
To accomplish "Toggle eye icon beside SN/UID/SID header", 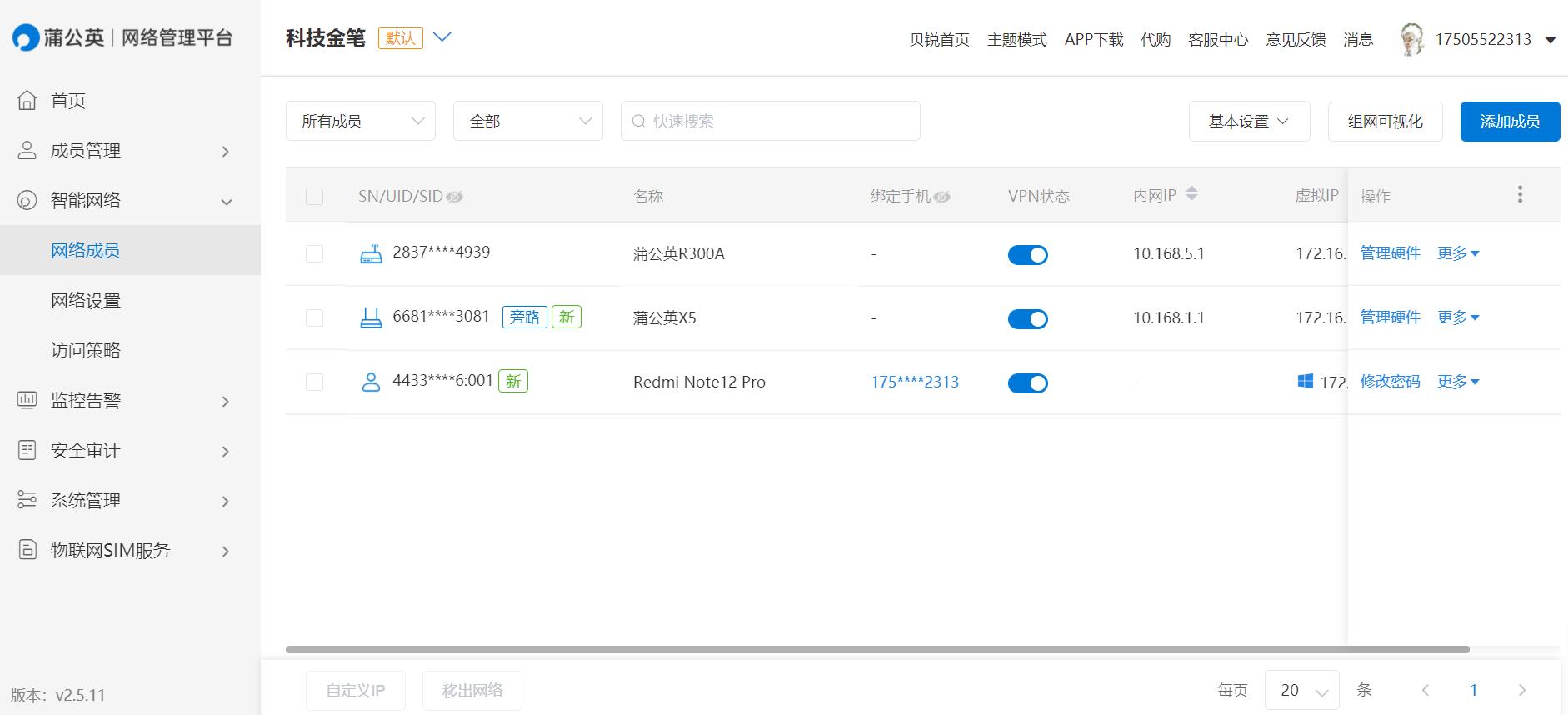I will [x=454, y=197].
